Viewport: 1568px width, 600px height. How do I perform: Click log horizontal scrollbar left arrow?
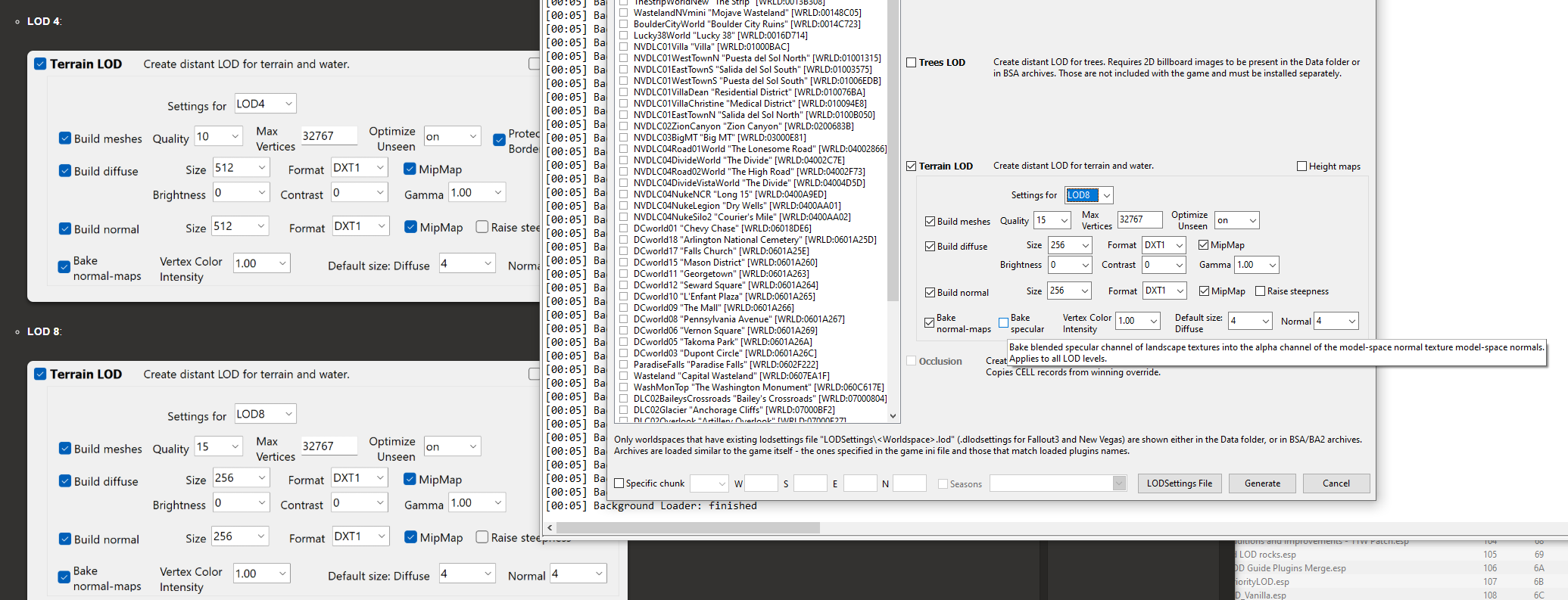point(550,527)
